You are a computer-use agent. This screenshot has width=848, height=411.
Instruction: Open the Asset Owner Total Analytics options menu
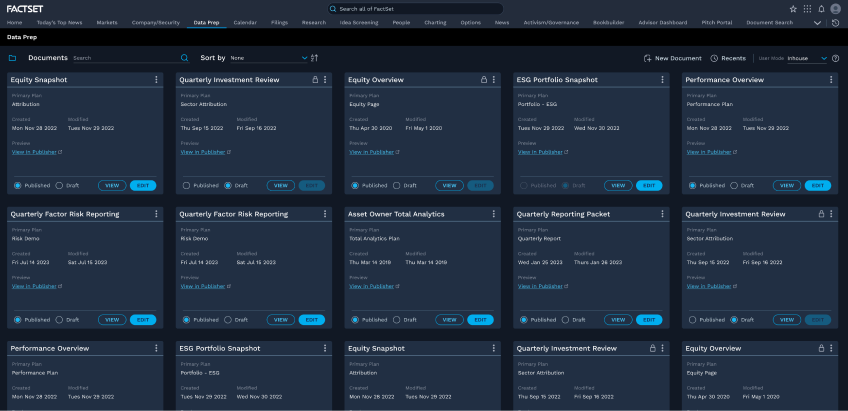coord(494,214)
